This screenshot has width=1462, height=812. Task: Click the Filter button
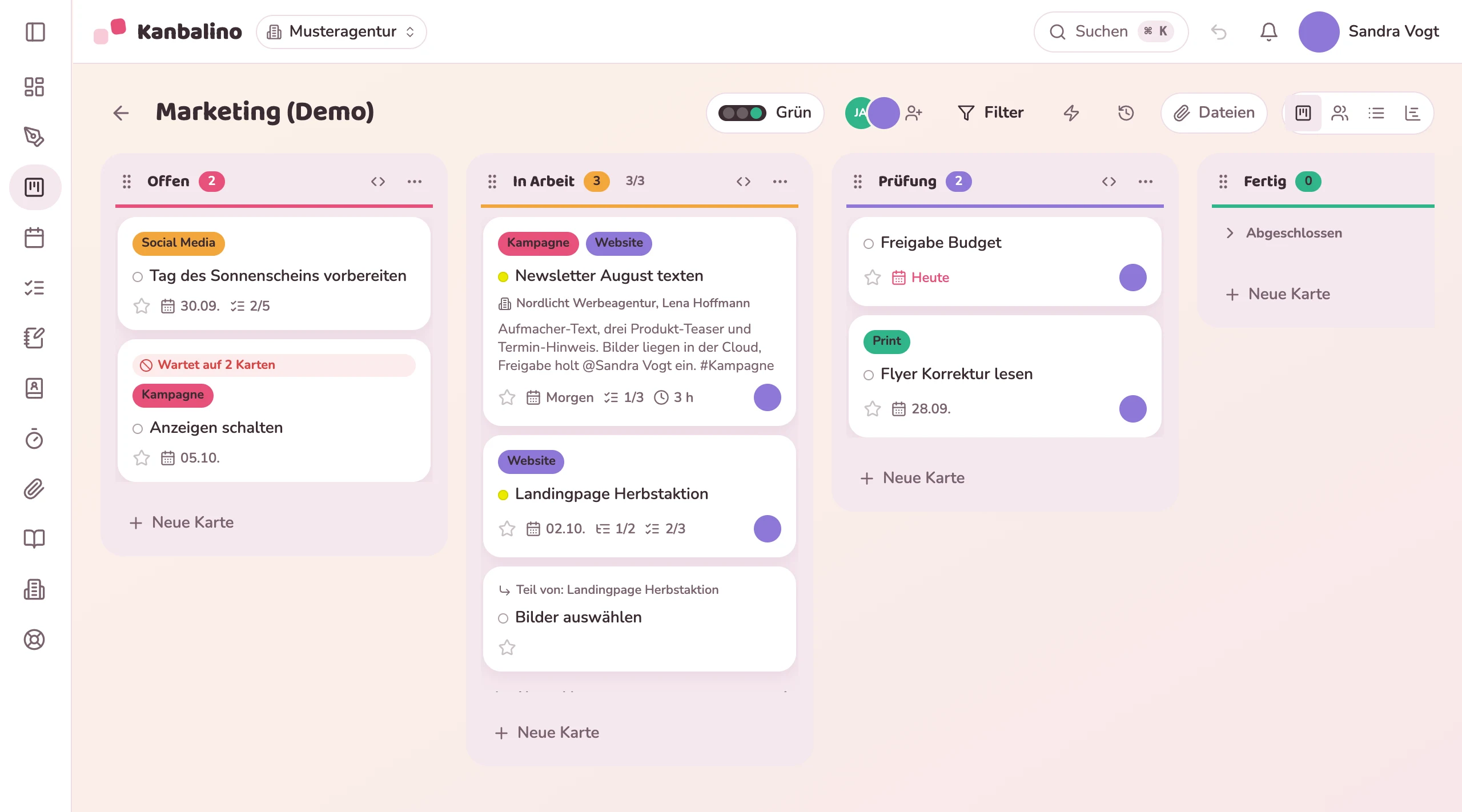click(991, 113)
